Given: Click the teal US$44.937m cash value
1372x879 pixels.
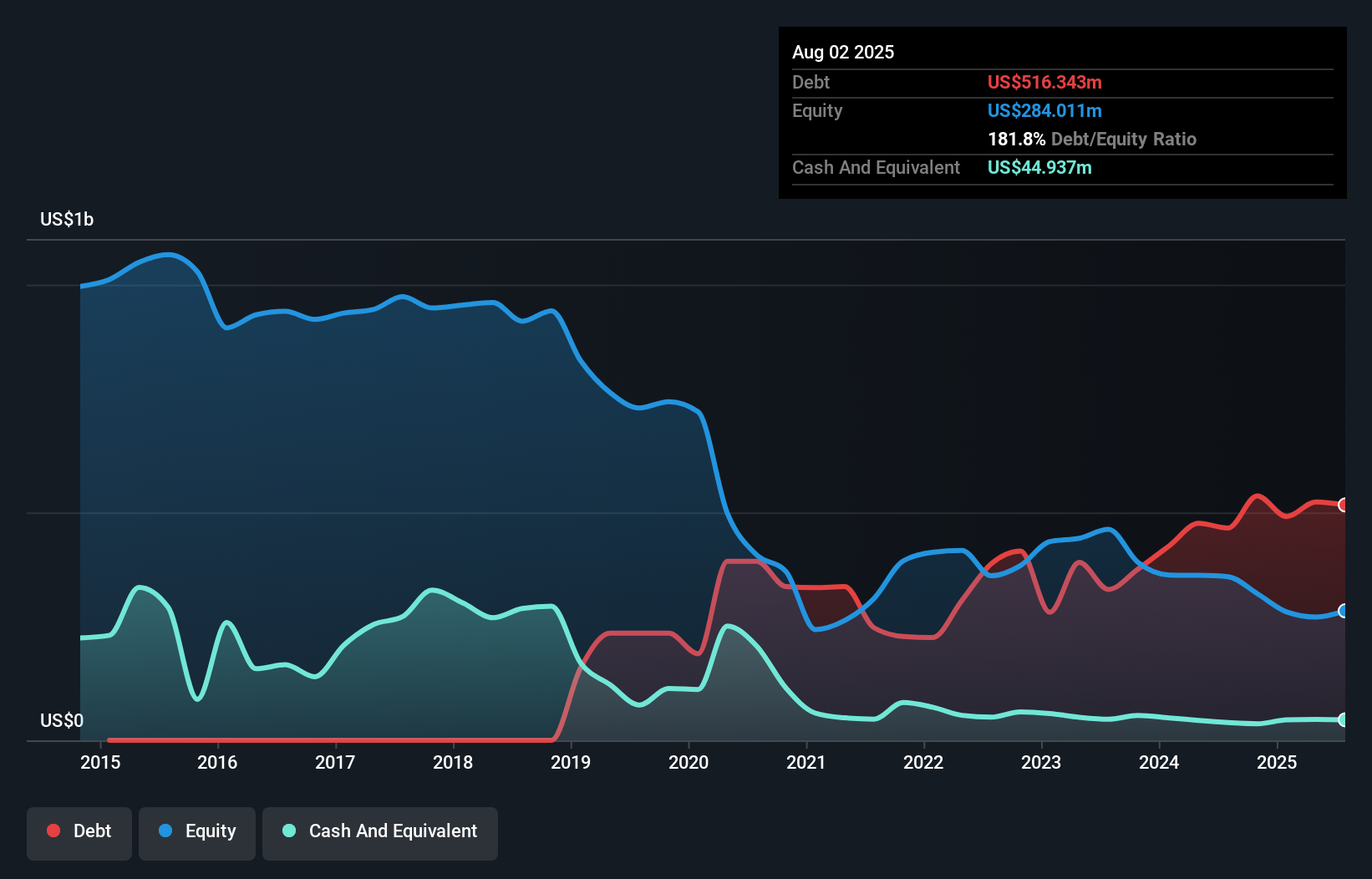Looking at the screenshot, I should [x=1039, y=168].
